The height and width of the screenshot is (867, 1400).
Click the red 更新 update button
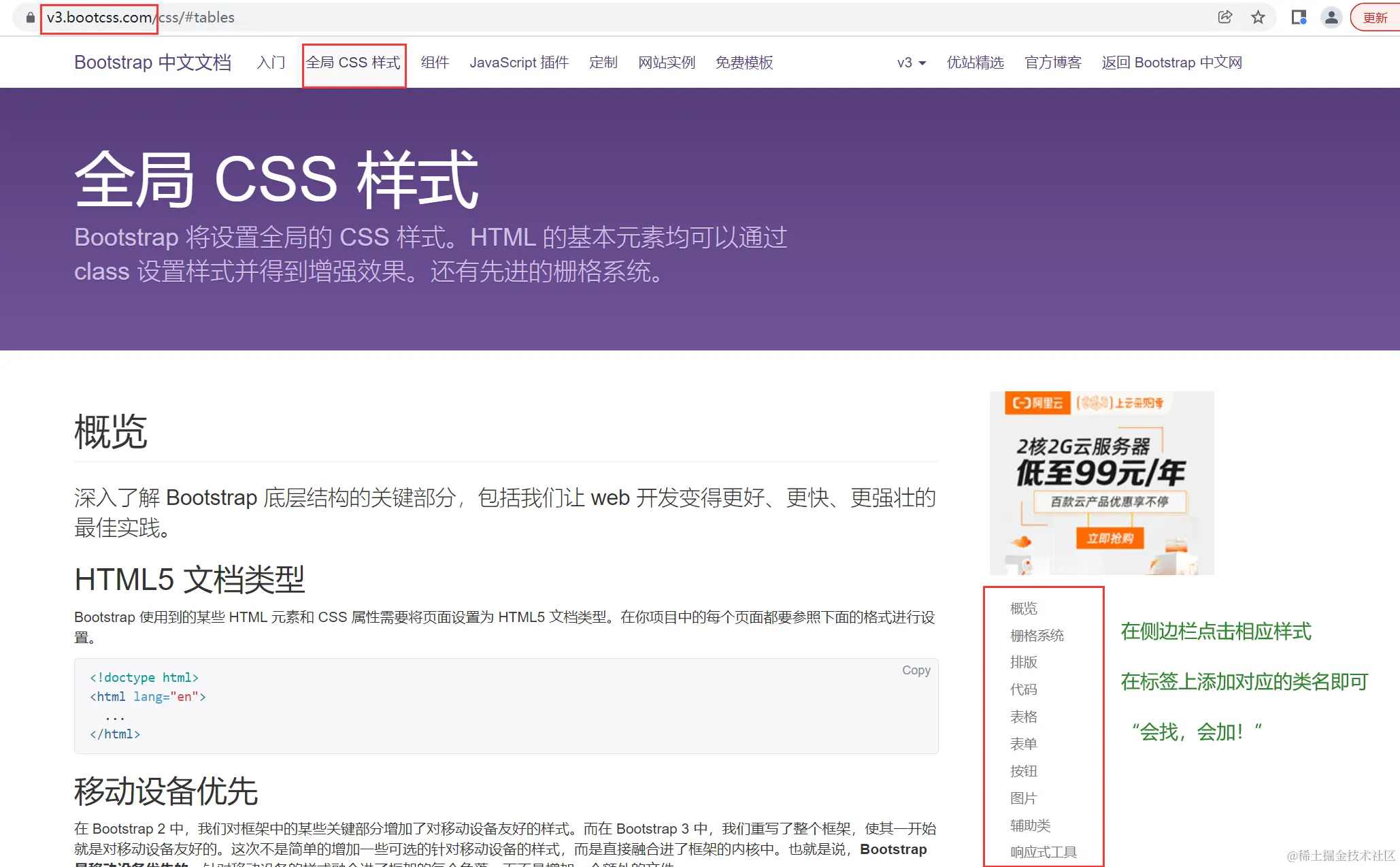pyautogui.click(x=1375, y=18)
